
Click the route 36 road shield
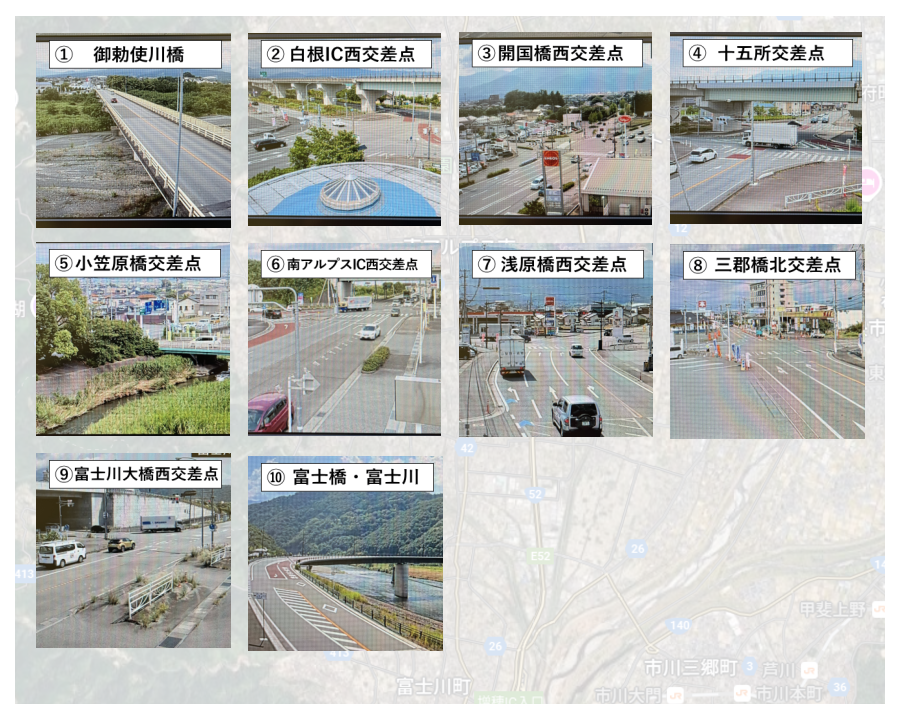[x=839, y=686]
